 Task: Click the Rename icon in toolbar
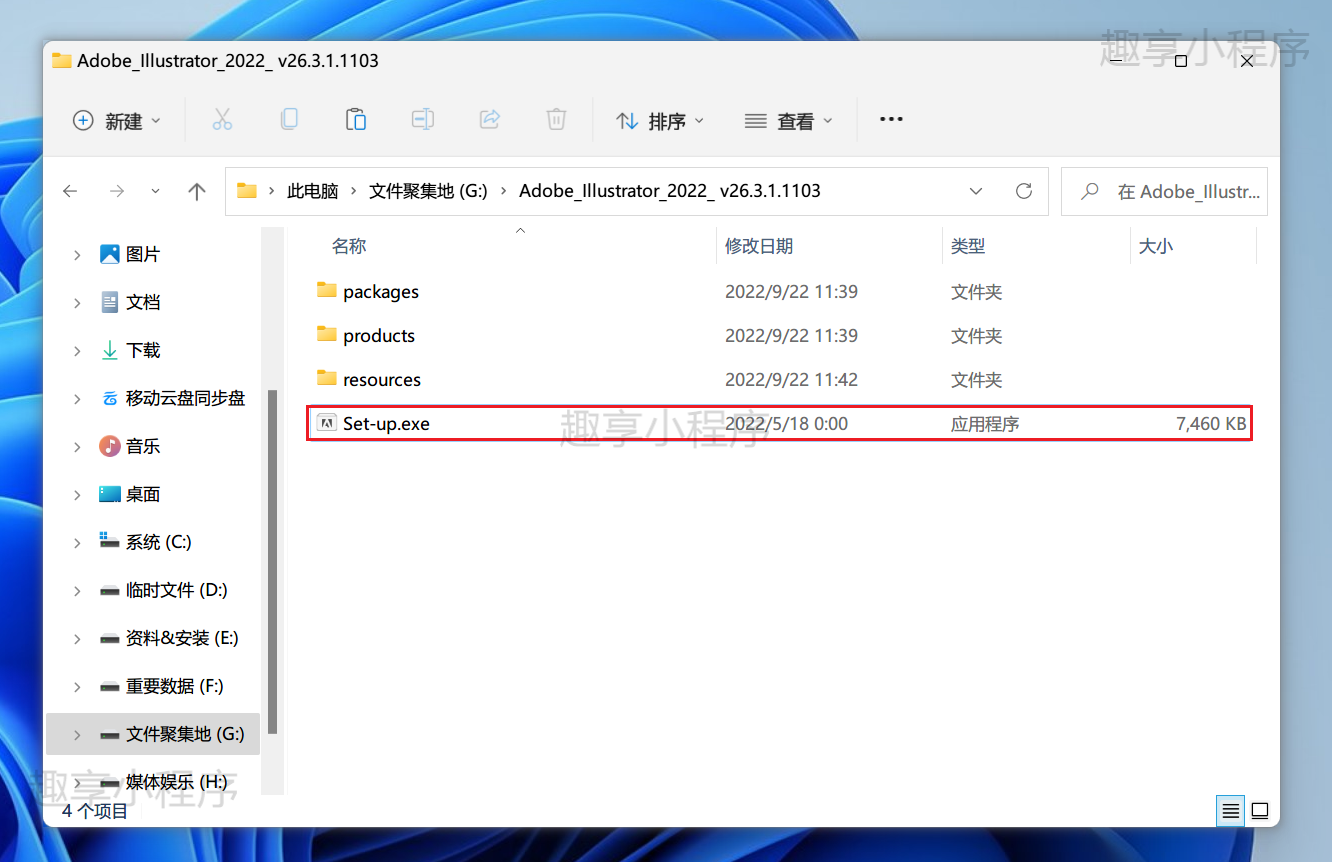pyautogui.click(x=423, y=120)
